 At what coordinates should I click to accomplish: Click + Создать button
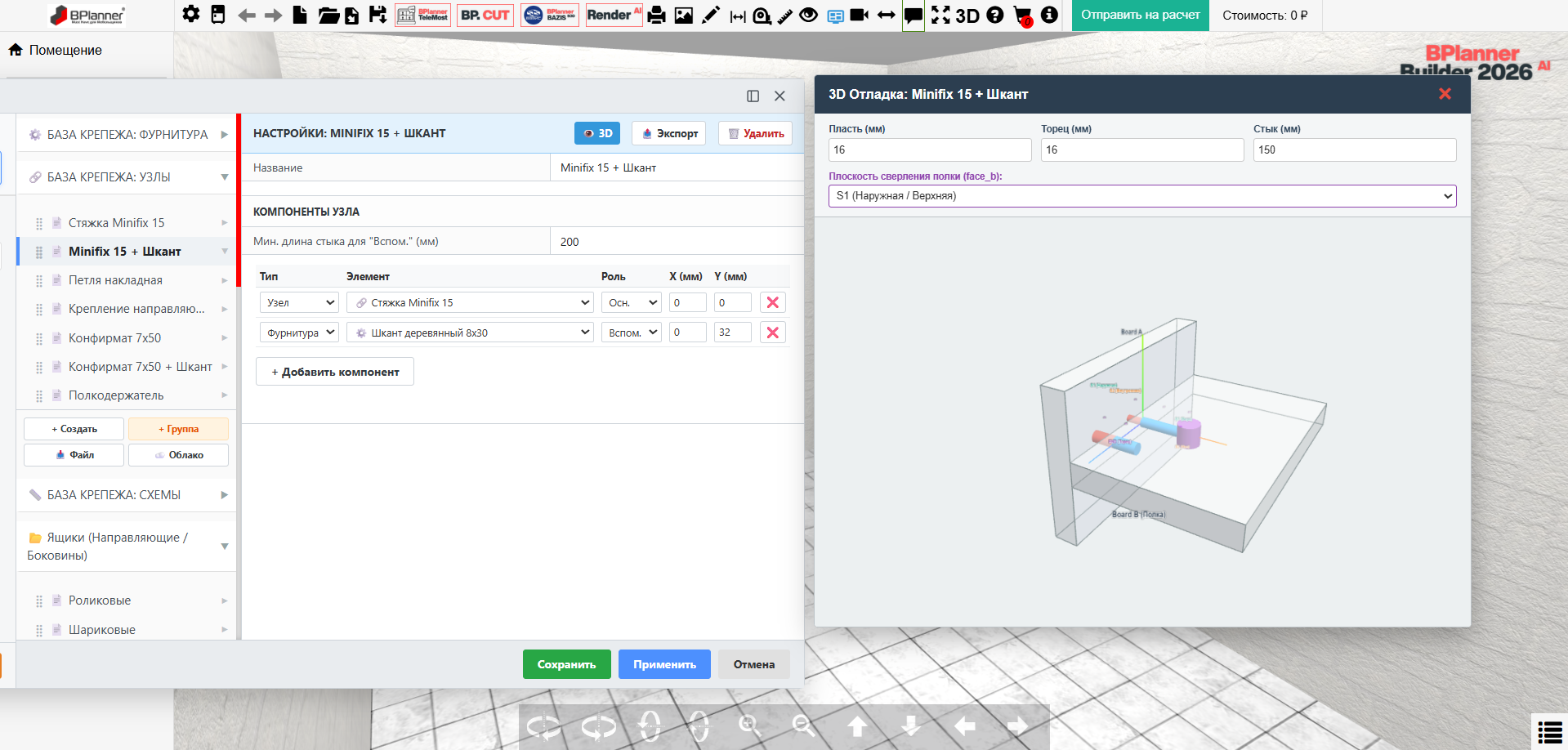pyautogui.click(x=74, y=429)
